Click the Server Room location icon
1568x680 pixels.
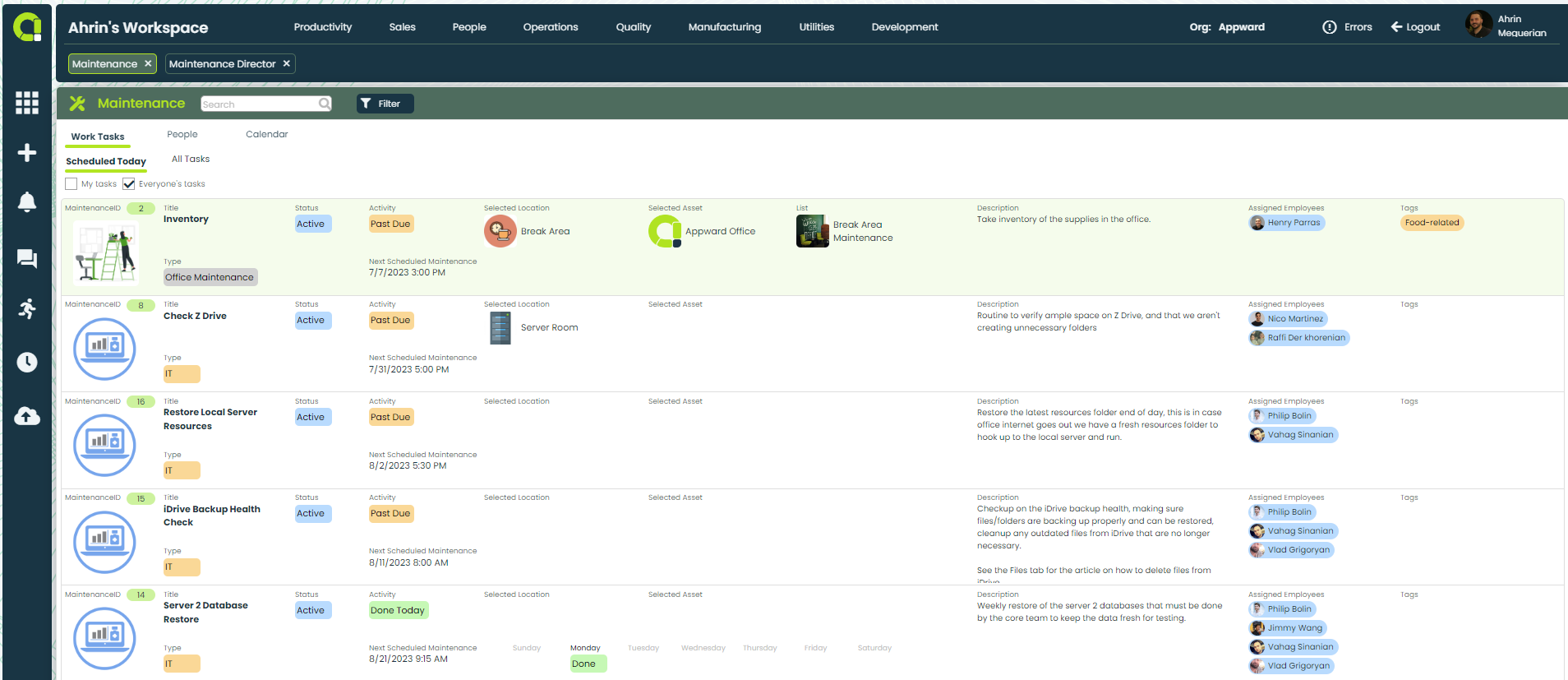(x=500, y=327)
